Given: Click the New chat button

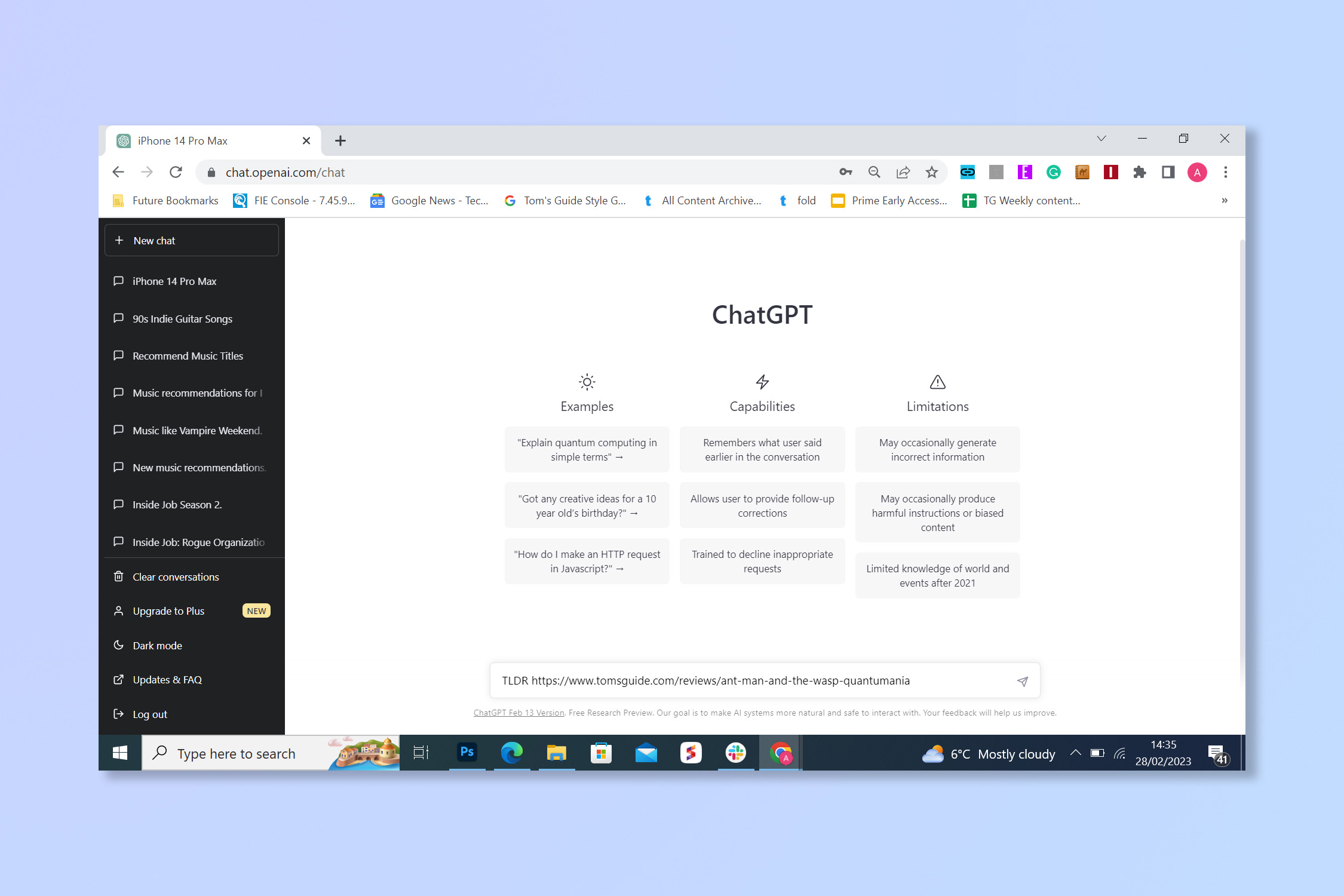Looking at the screenshot, I should pos(193,240).
